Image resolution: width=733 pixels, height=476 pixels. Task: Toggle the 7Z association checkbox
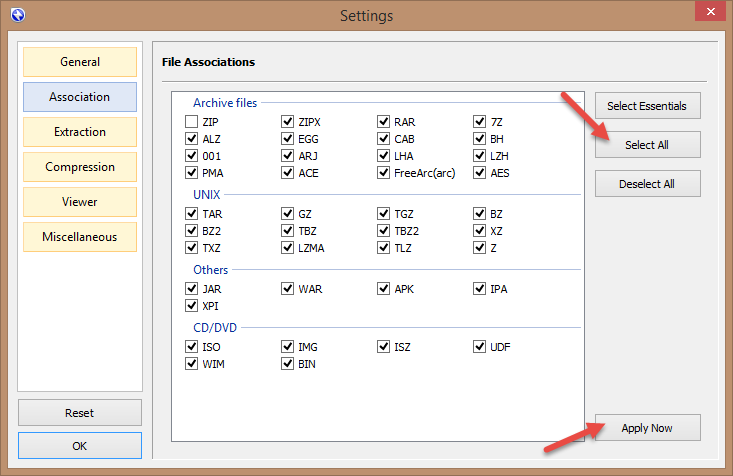click(480, 122)
